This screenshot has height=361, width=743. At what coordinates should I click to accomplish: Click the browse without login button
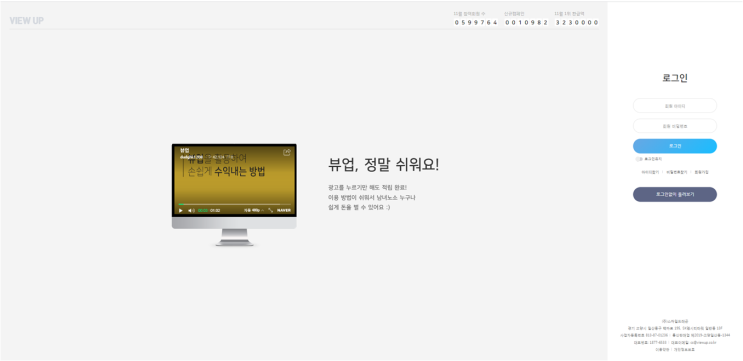tap(675, 194)
